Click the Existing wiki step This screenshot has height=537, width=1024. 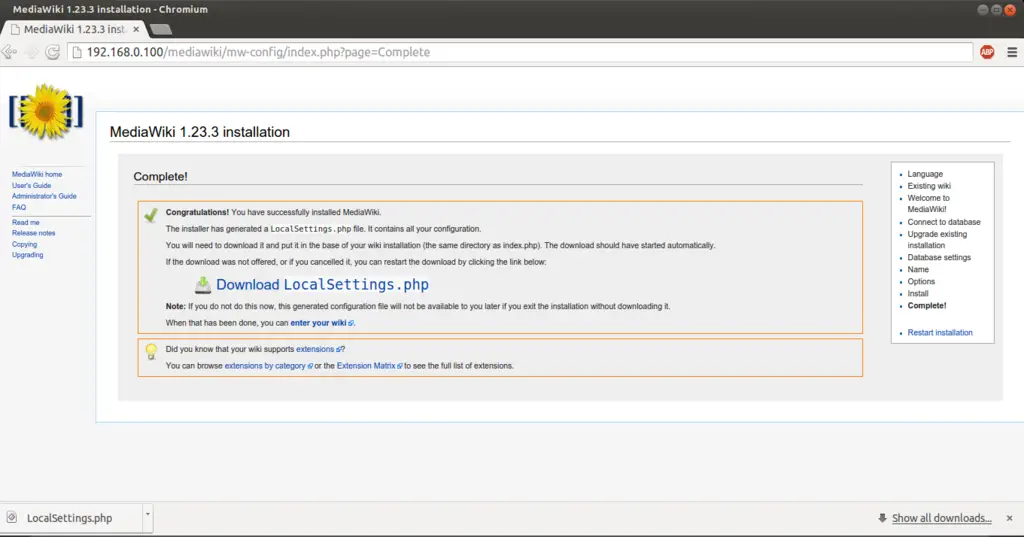[929, 186]
